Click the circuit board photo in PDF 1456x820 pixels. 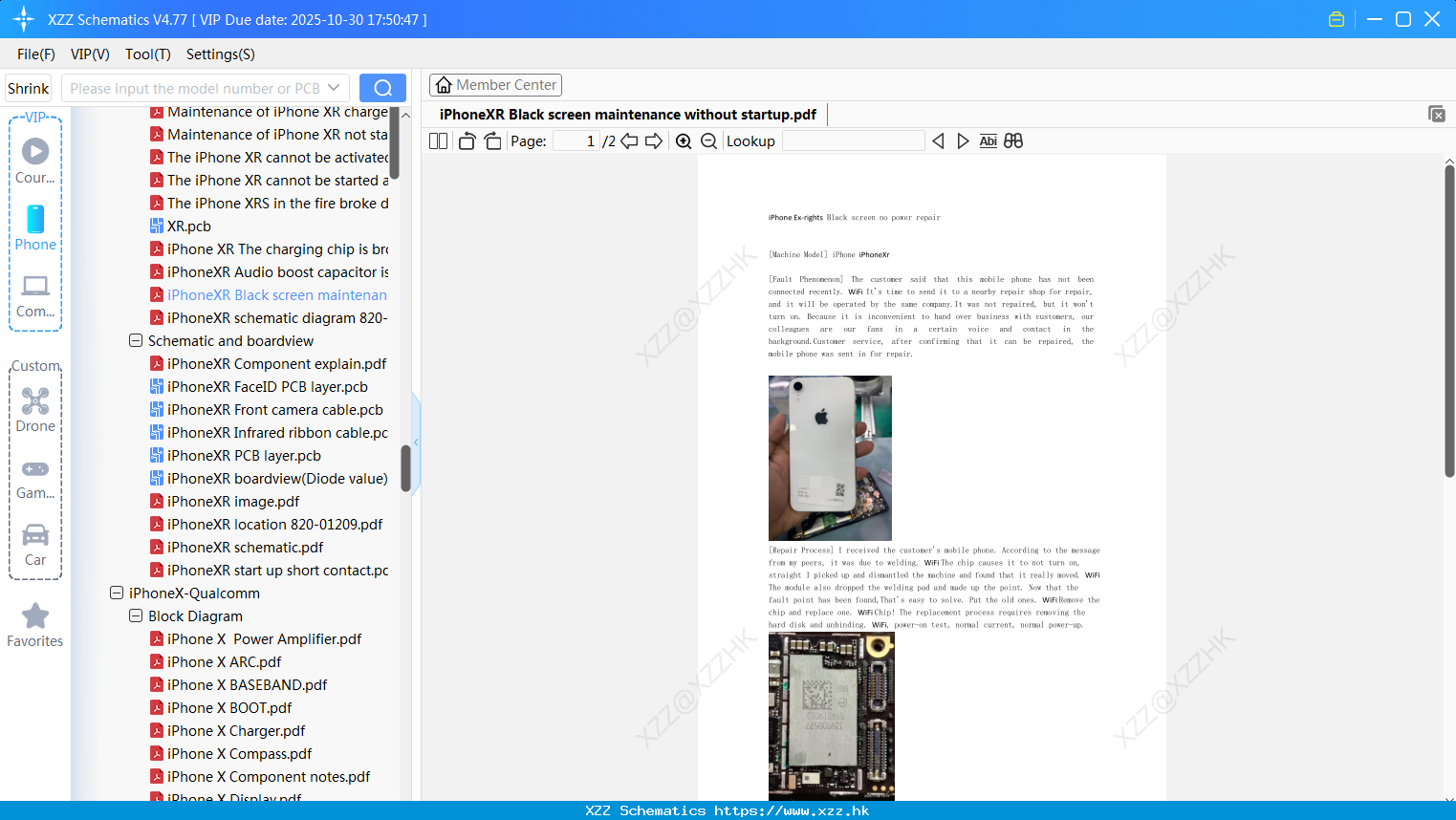pyautogui.click(x=832, y=716)
